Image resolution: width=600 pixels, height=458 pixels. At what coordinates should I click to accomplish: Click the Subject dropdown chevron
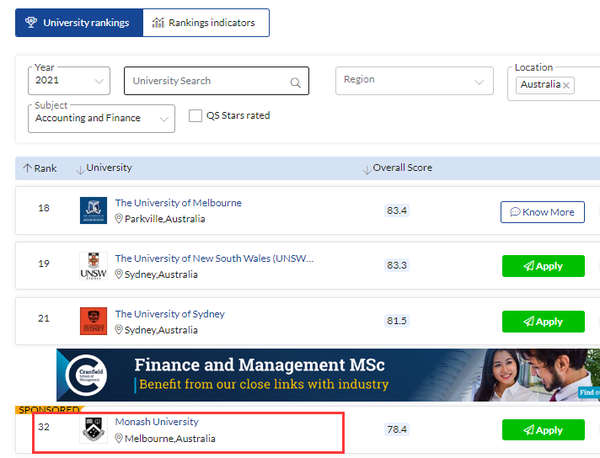(164, 119)
